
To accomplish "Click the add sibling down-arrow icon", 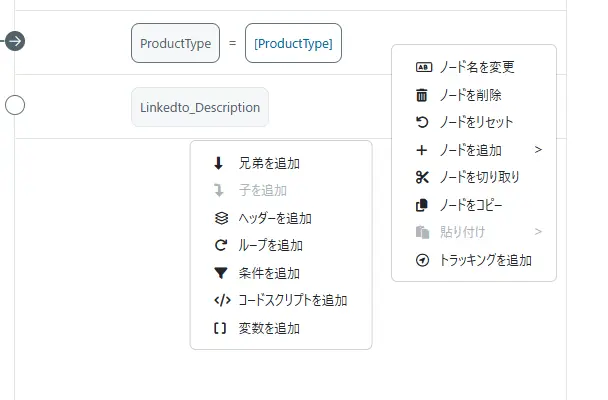I will point(220,164).
